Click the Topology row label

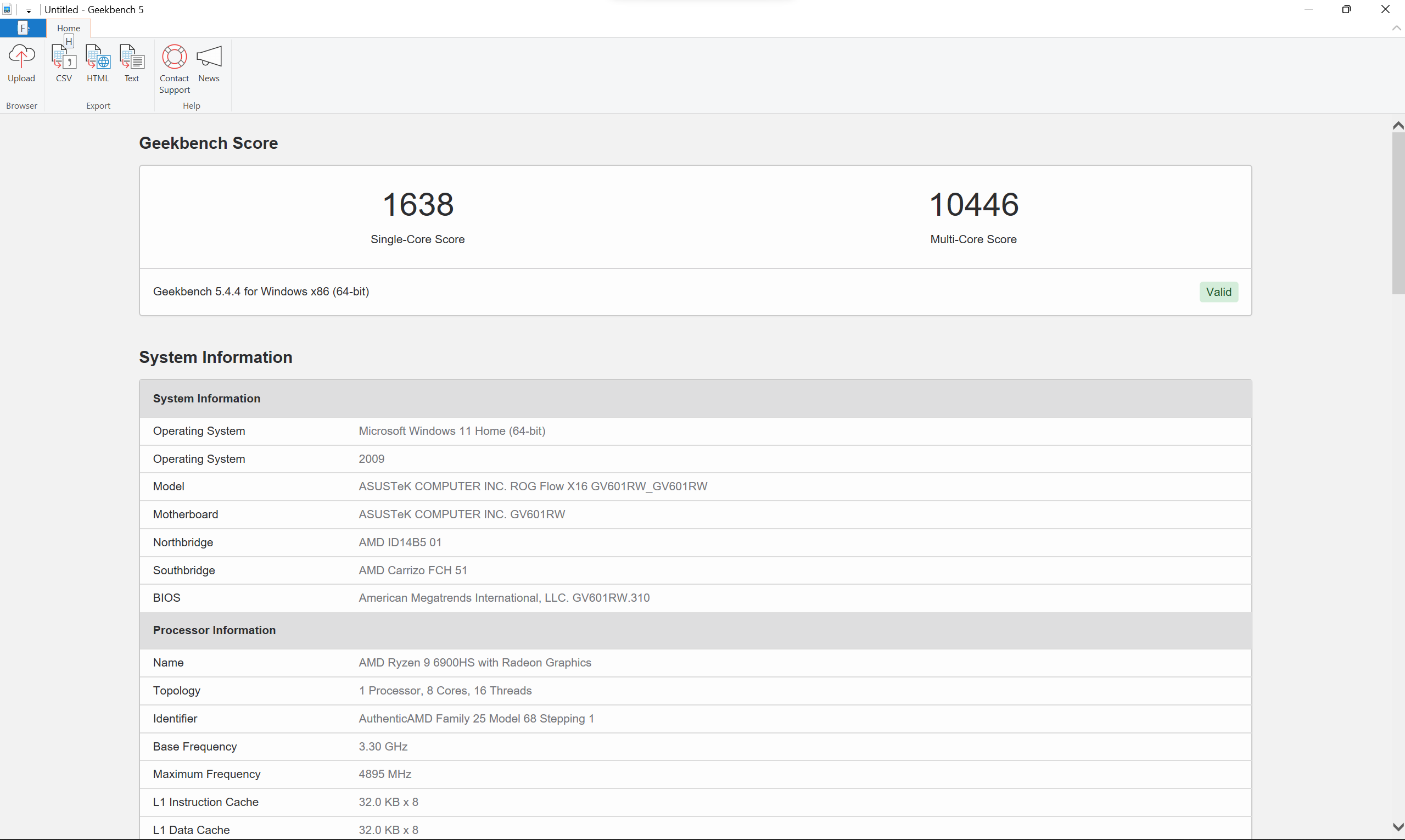coord(177,691)
